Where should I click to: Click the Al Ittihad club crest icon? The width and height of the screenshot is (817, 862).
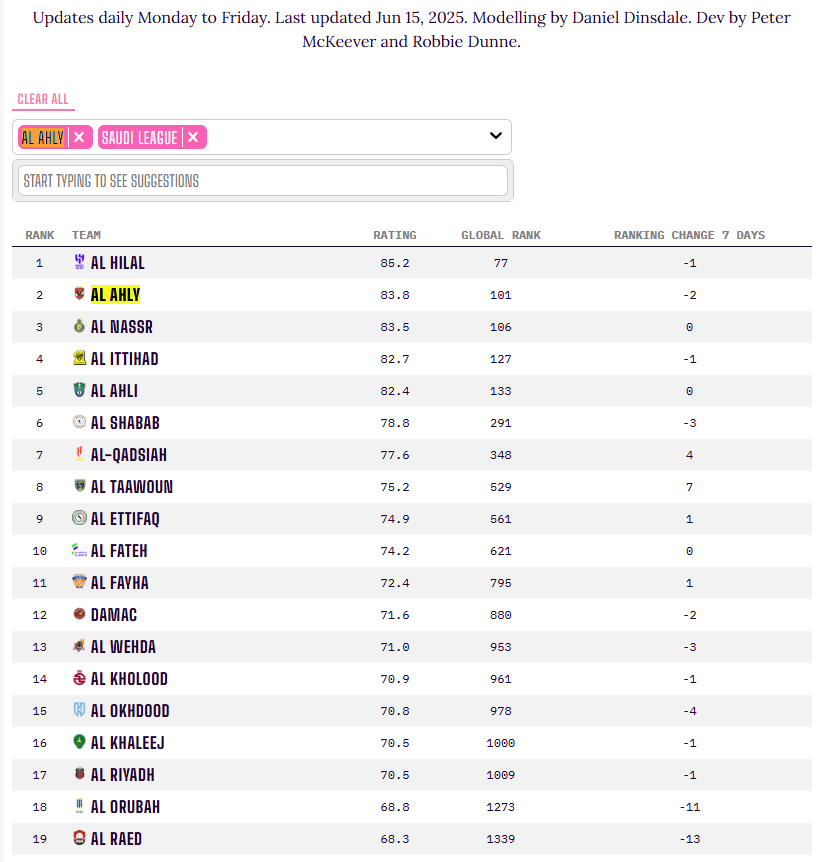click(x=79, y=358)
